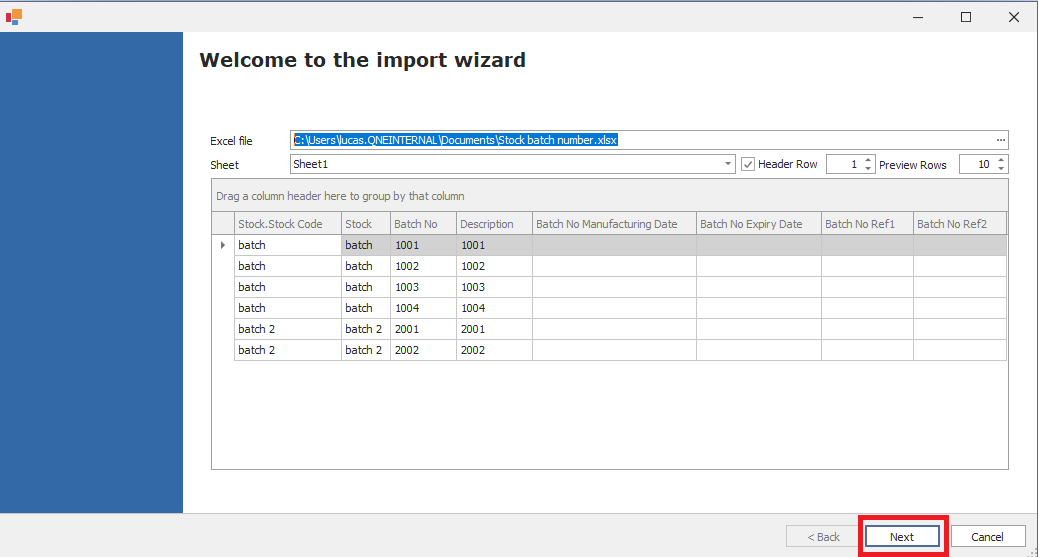The height and width of the screenshot is (557, 1039).
Task: Click Batch No Ref2 column header
Action: point(960,224)
